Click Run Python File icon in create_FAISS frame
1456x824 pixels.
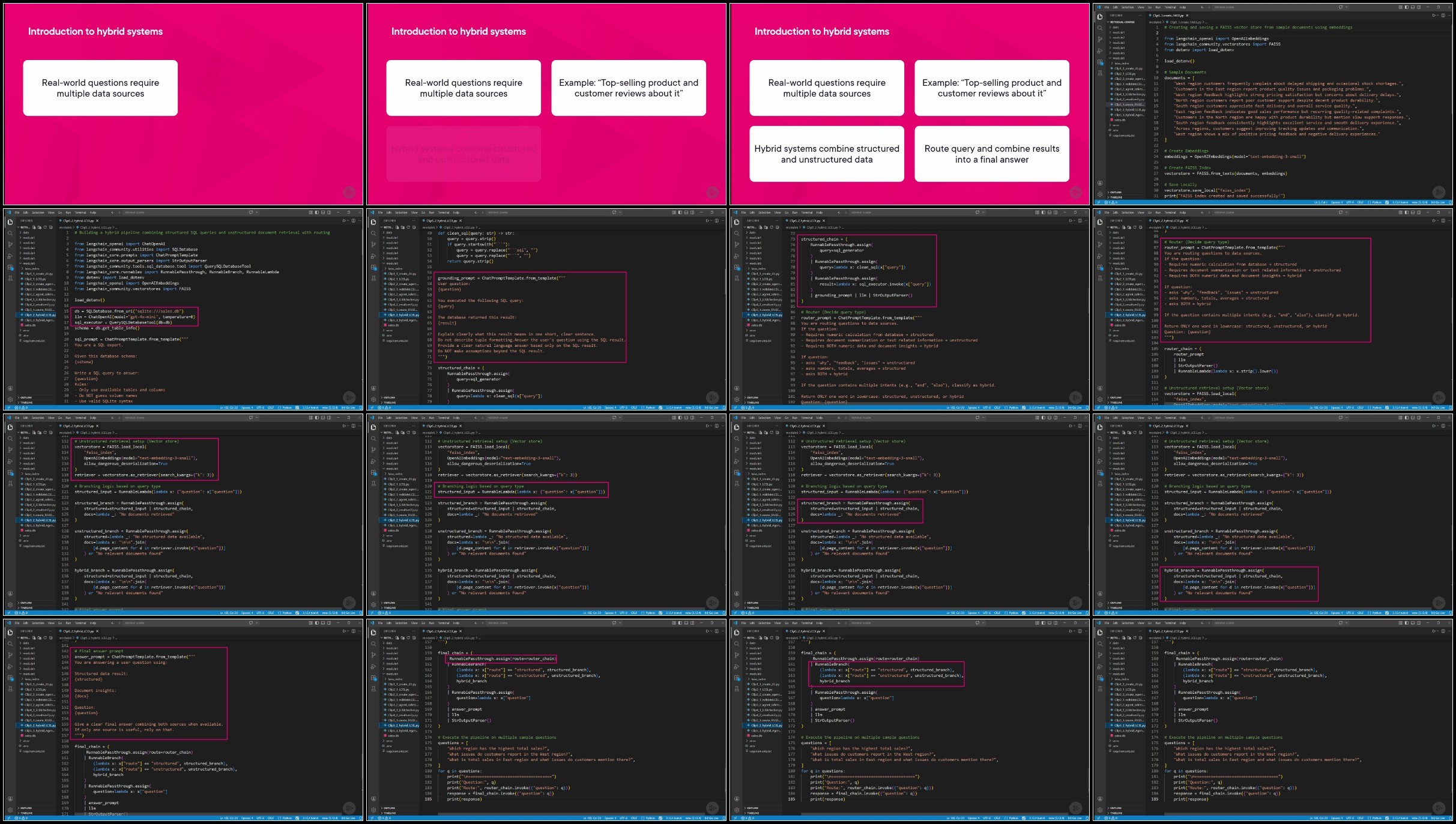[1434, 15]
